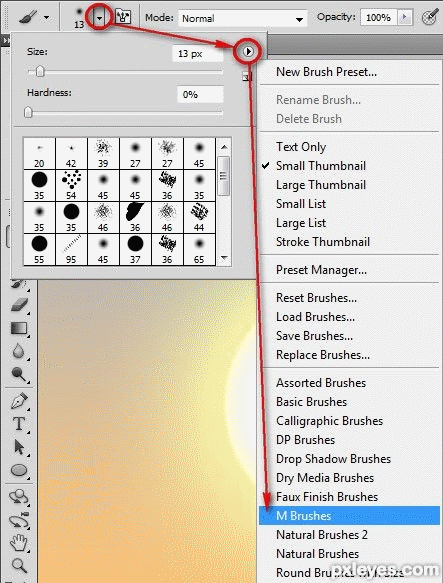Load the Drop Shadow Brushes set
The width and height of the screenshot is (443, 583).
point(333,459)
